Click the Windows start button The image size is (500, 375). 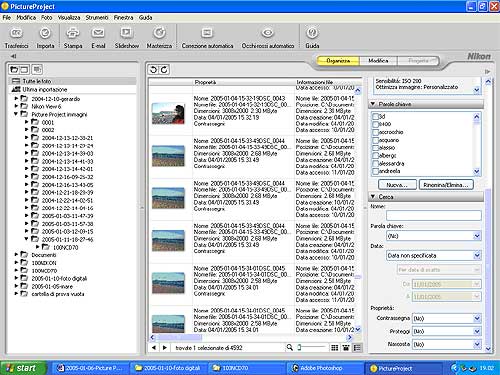pos(23,368)
